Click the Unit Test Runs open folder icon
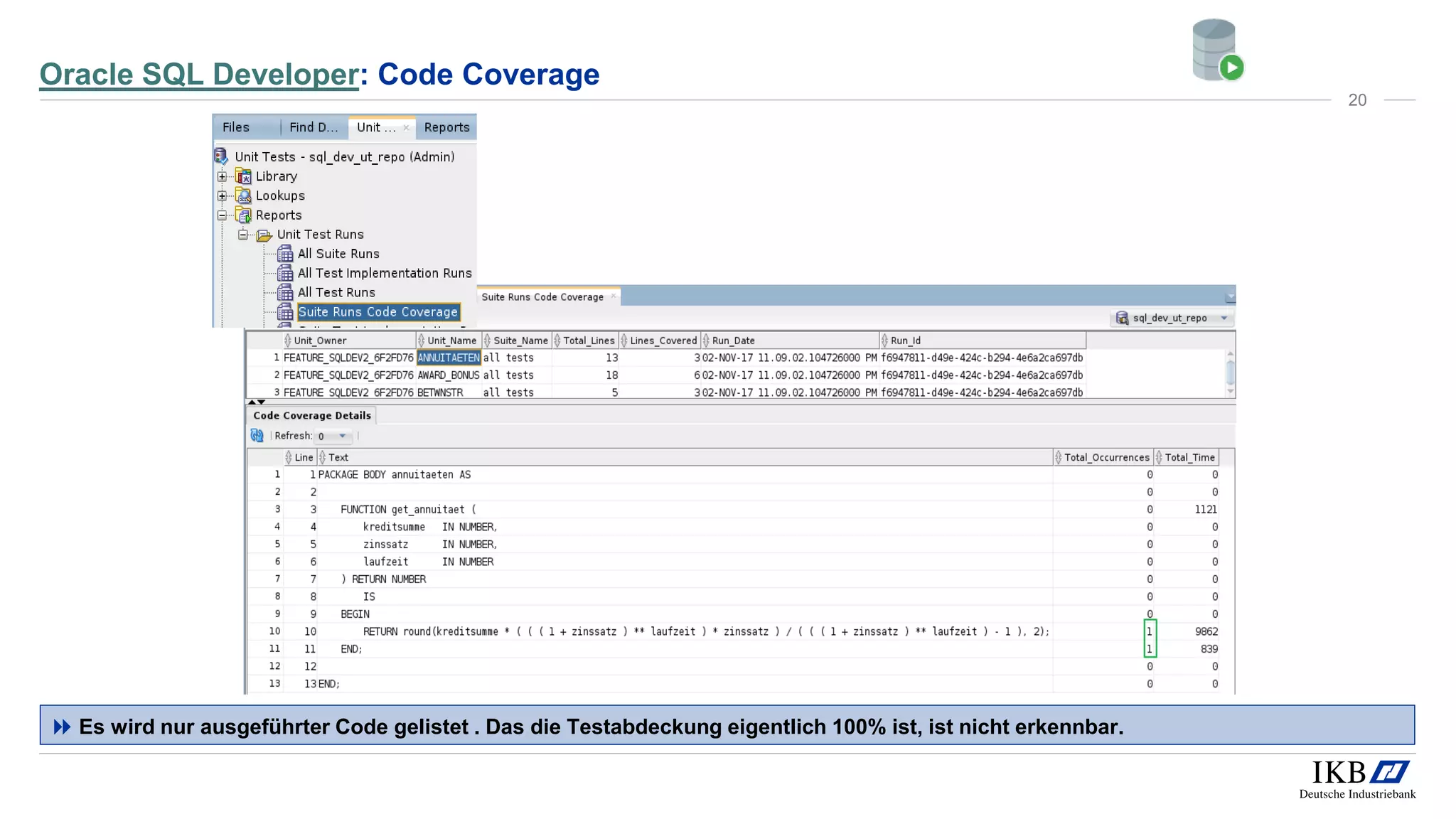Viewport: 1456px width, 819px height. 264,235
